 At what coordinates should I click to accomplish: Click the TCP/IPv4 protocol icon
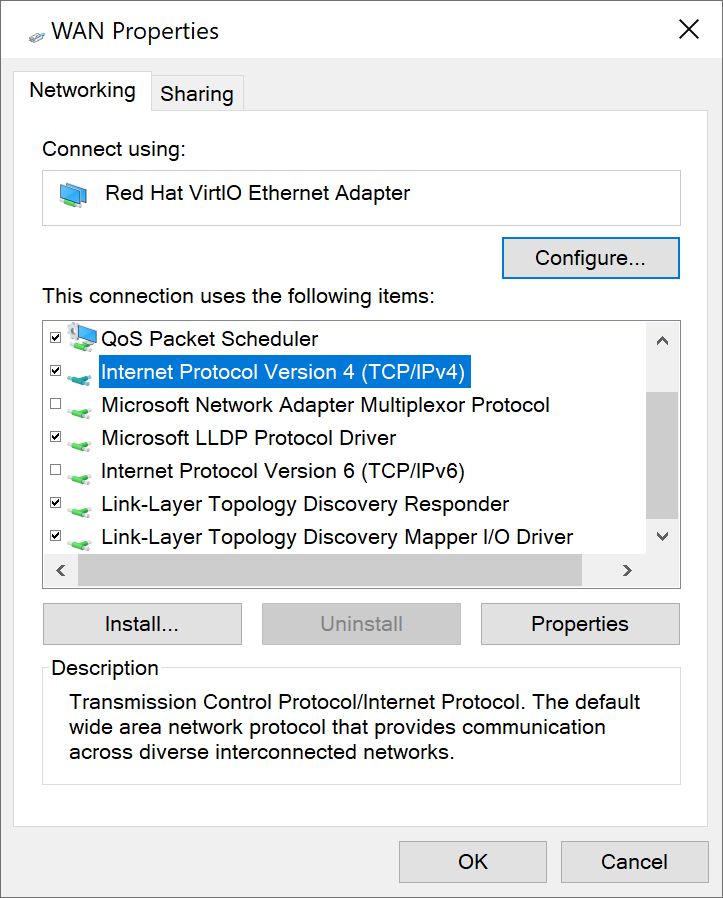(81, 373)
